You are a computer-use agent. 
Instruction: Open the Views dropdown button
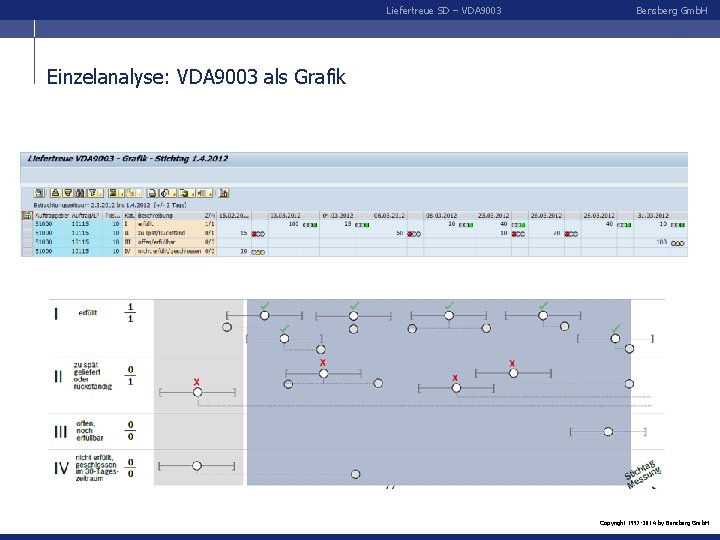168,193
